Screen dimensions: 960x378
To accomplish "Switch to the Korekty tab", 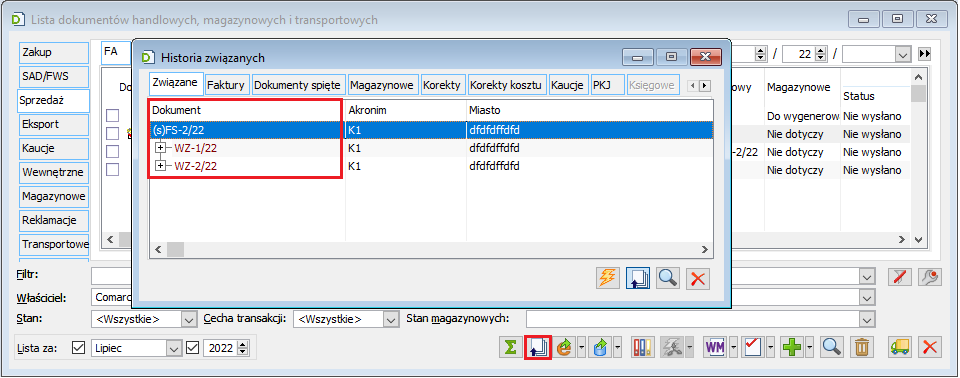I will [442, 85].
